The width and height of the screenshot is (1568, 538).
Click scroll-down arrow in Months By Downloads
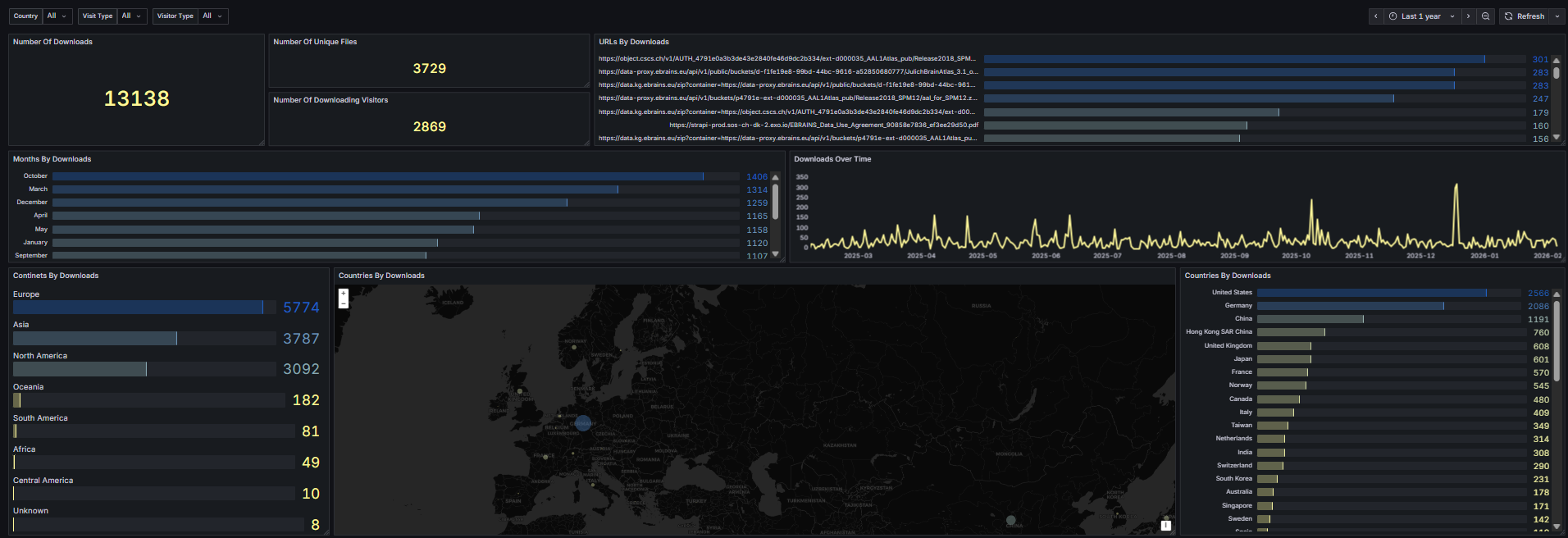click(775, 254)
